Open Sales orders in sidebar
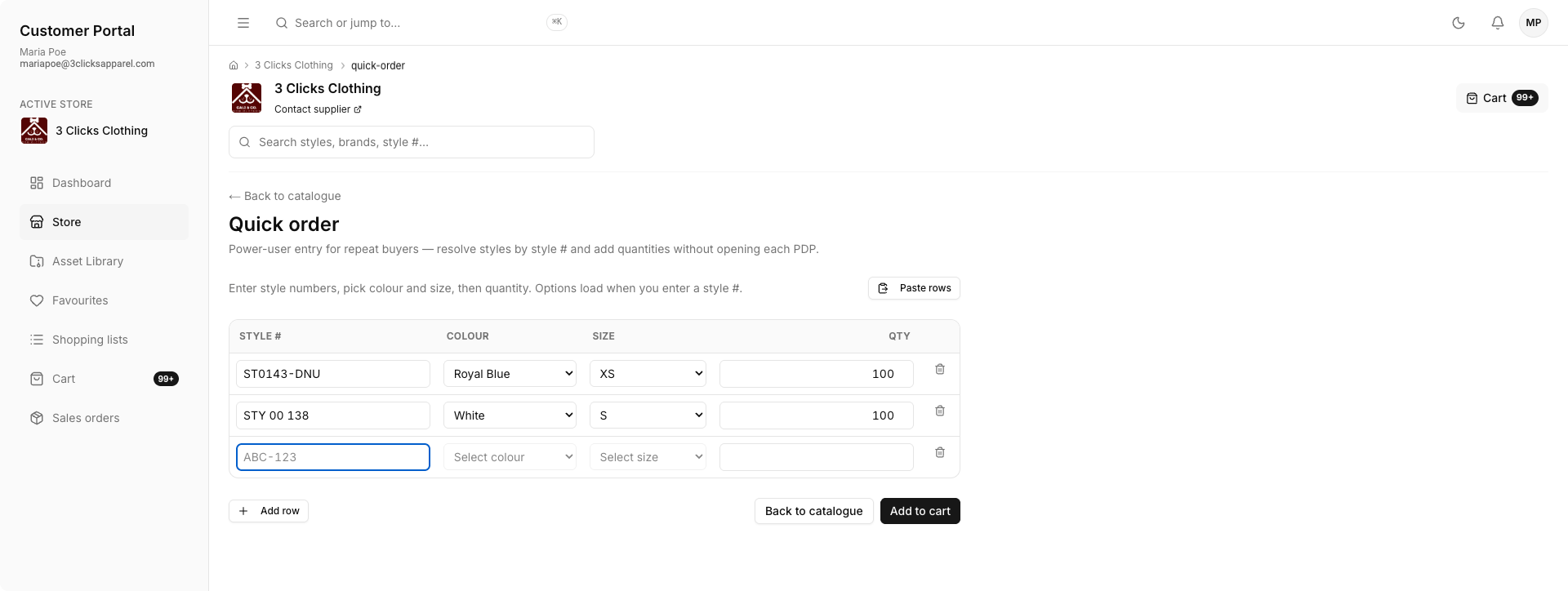This screenshot has height=591, width=1568. point(104,418)
